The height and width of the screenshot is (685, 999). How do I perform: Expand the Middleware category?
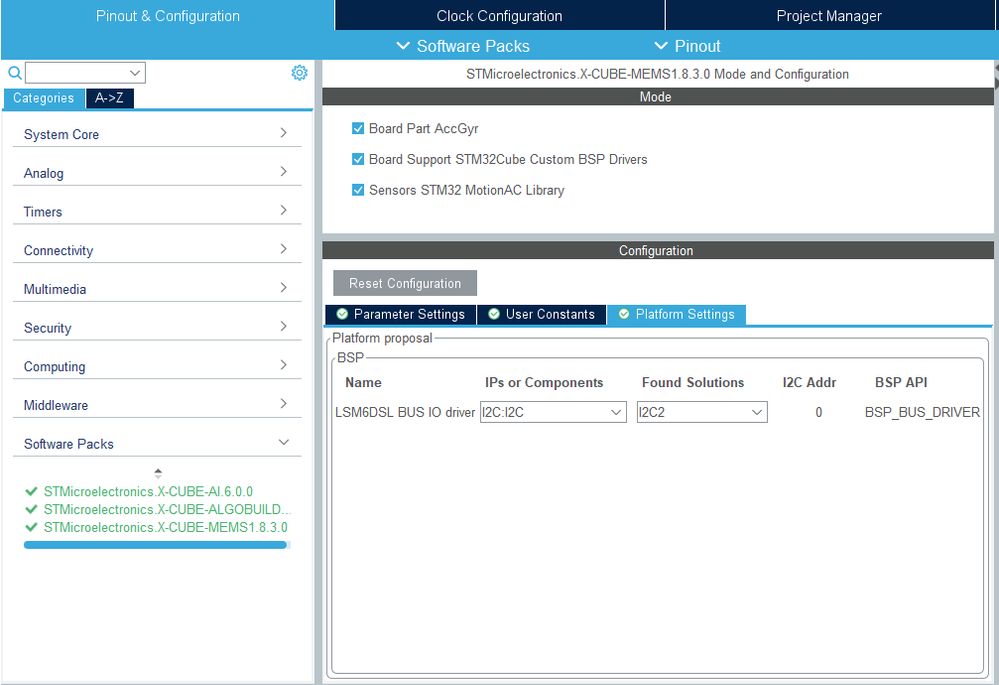[x=157, y=405]
